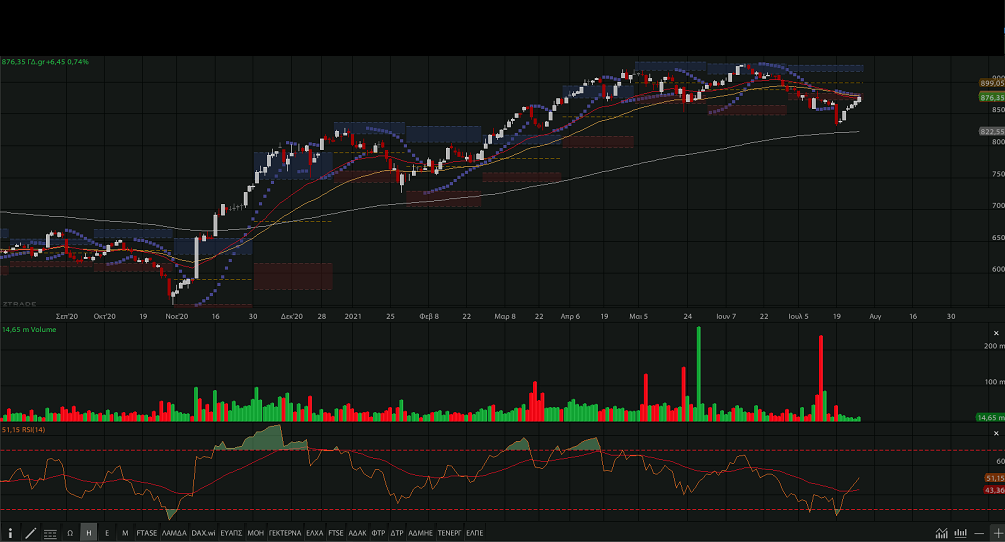The width and height of the screenshot is (1005, 542).
Task: Select the Ω (hourly) timeframe button
Action: pyautogui.click(x=70, y=533)
